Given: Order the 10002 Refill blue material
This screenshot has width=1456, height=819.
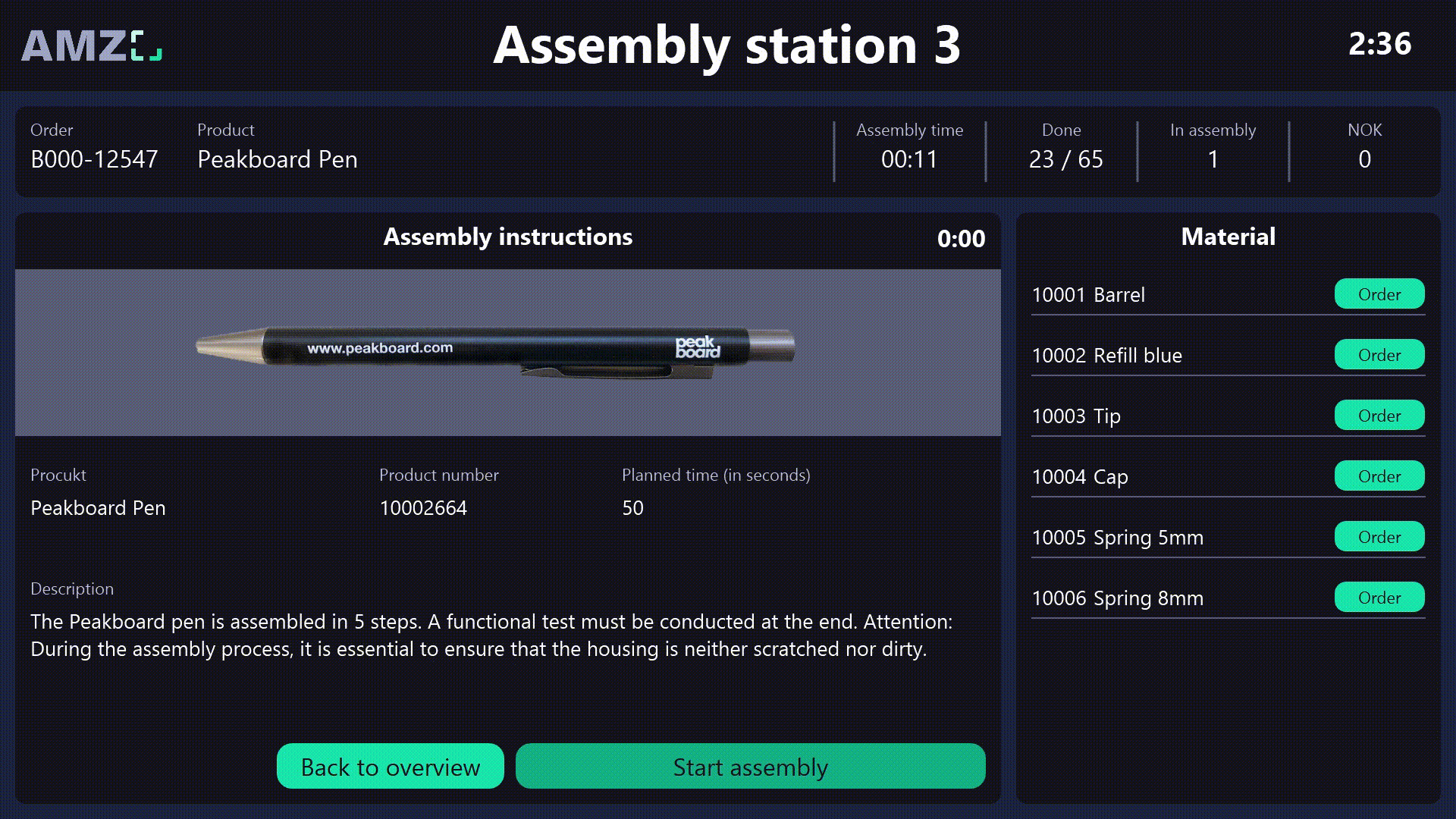Looking at the screenshot, I should tap(1379, 354).
